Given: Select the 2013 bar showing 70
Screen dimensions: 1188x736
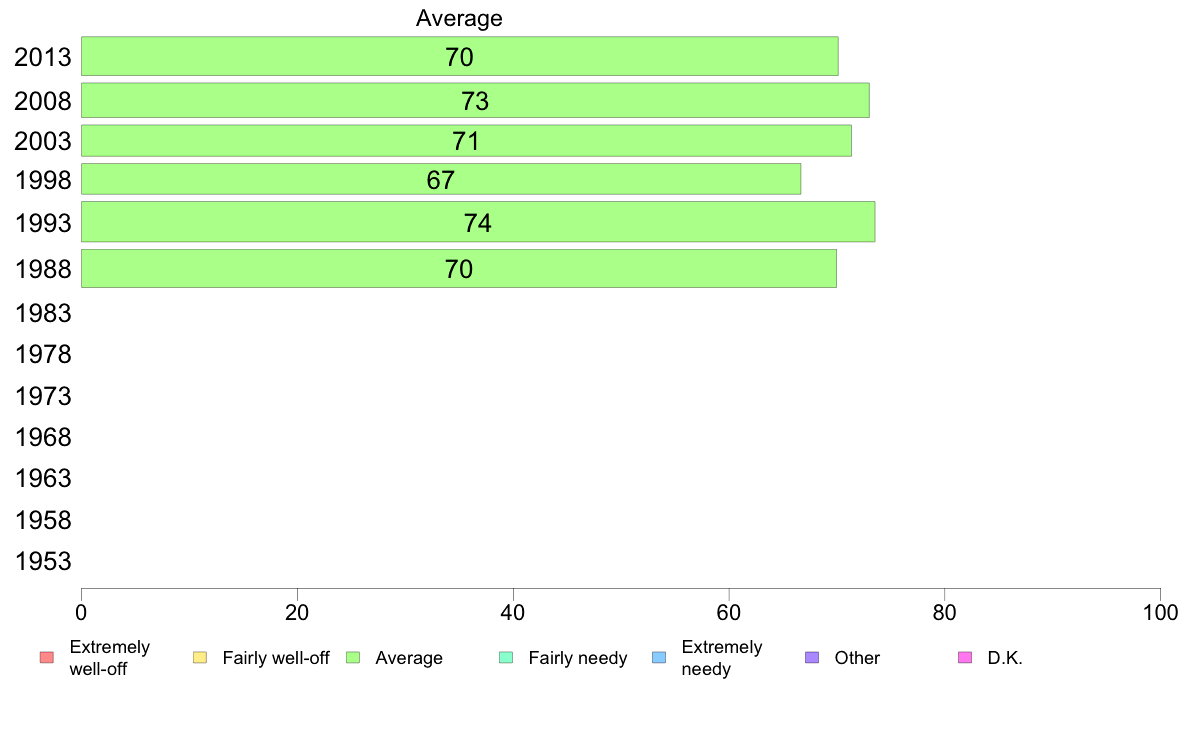Looking at the screenshot, I should coord(459,56).
